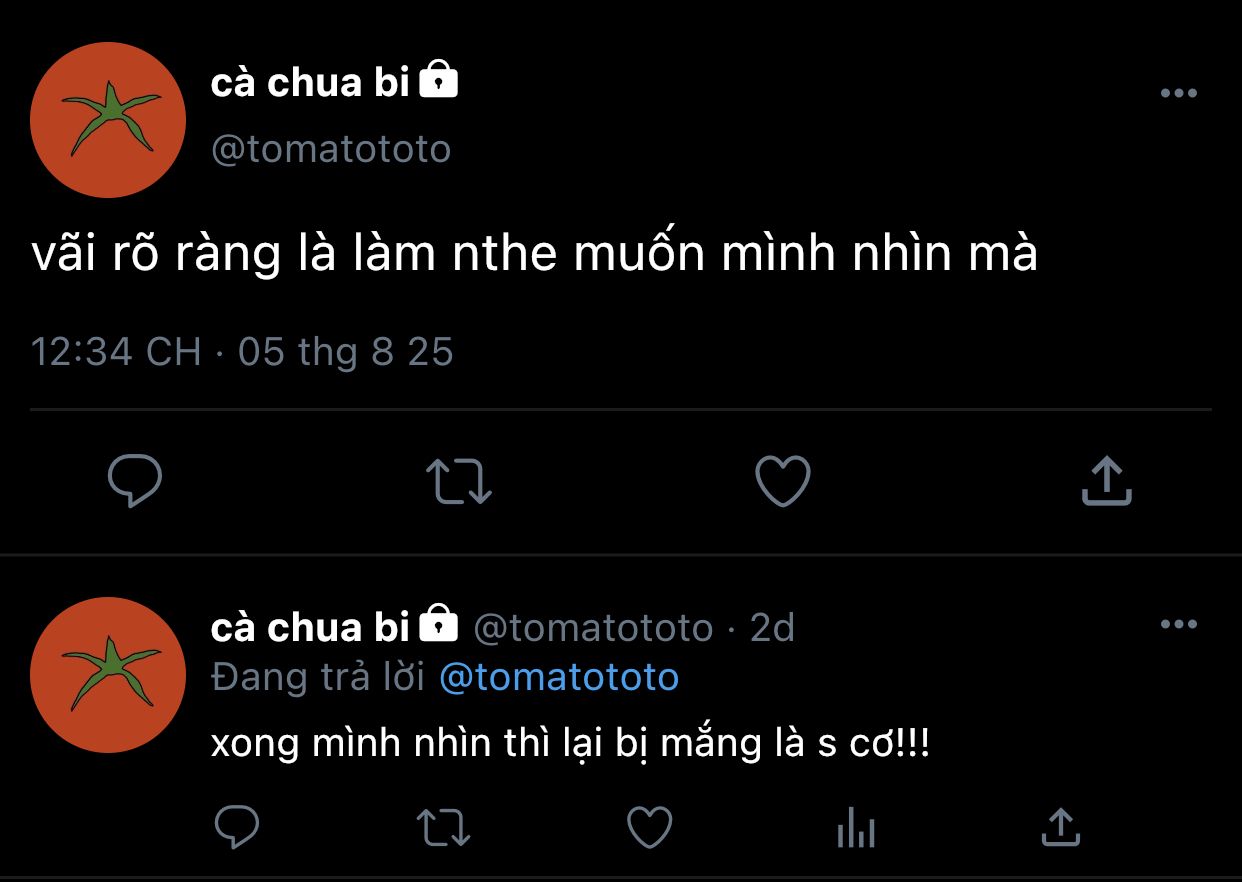1242x882 pixels.
Task: Open cà chua bi profile name at top
Action: click(310, 83)
